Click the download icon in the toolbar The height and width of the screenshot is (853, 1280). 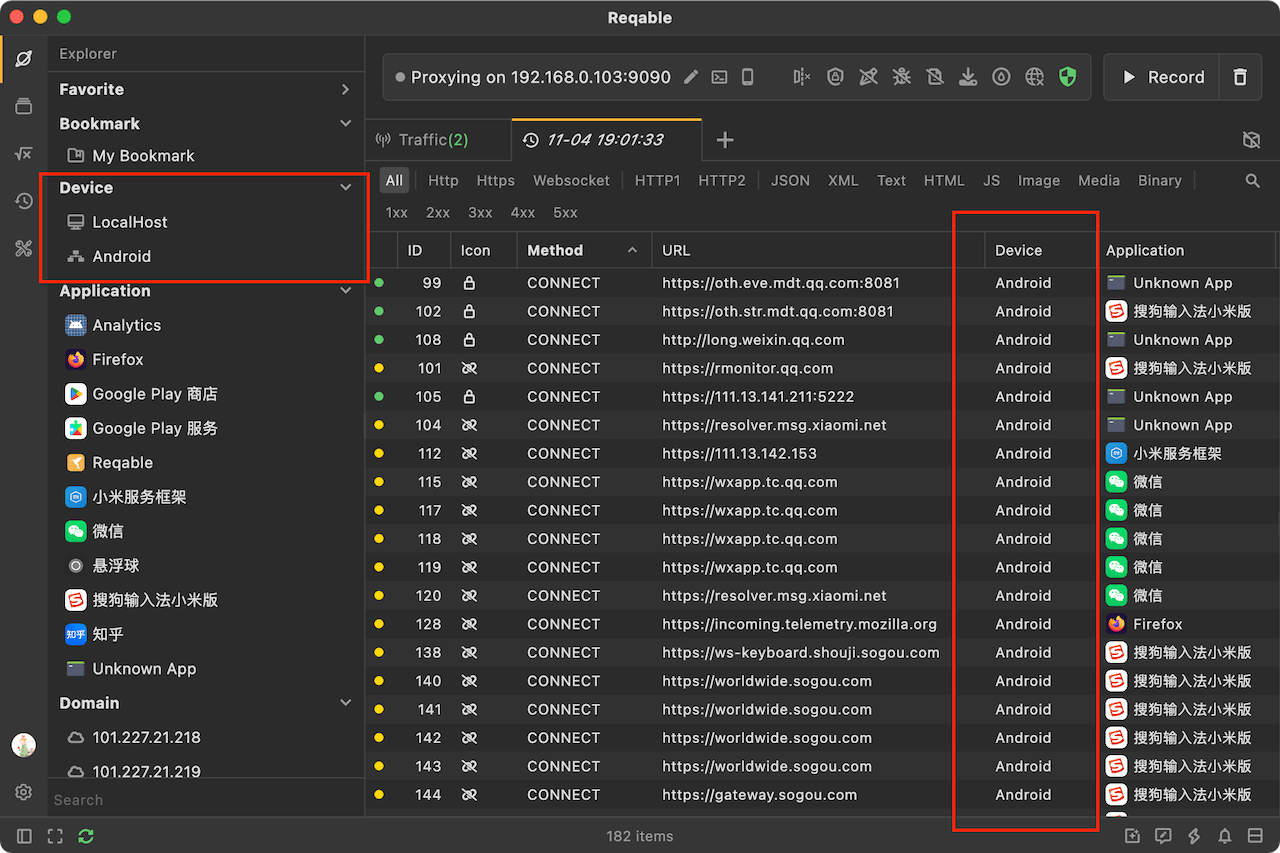tap(967, 77)
